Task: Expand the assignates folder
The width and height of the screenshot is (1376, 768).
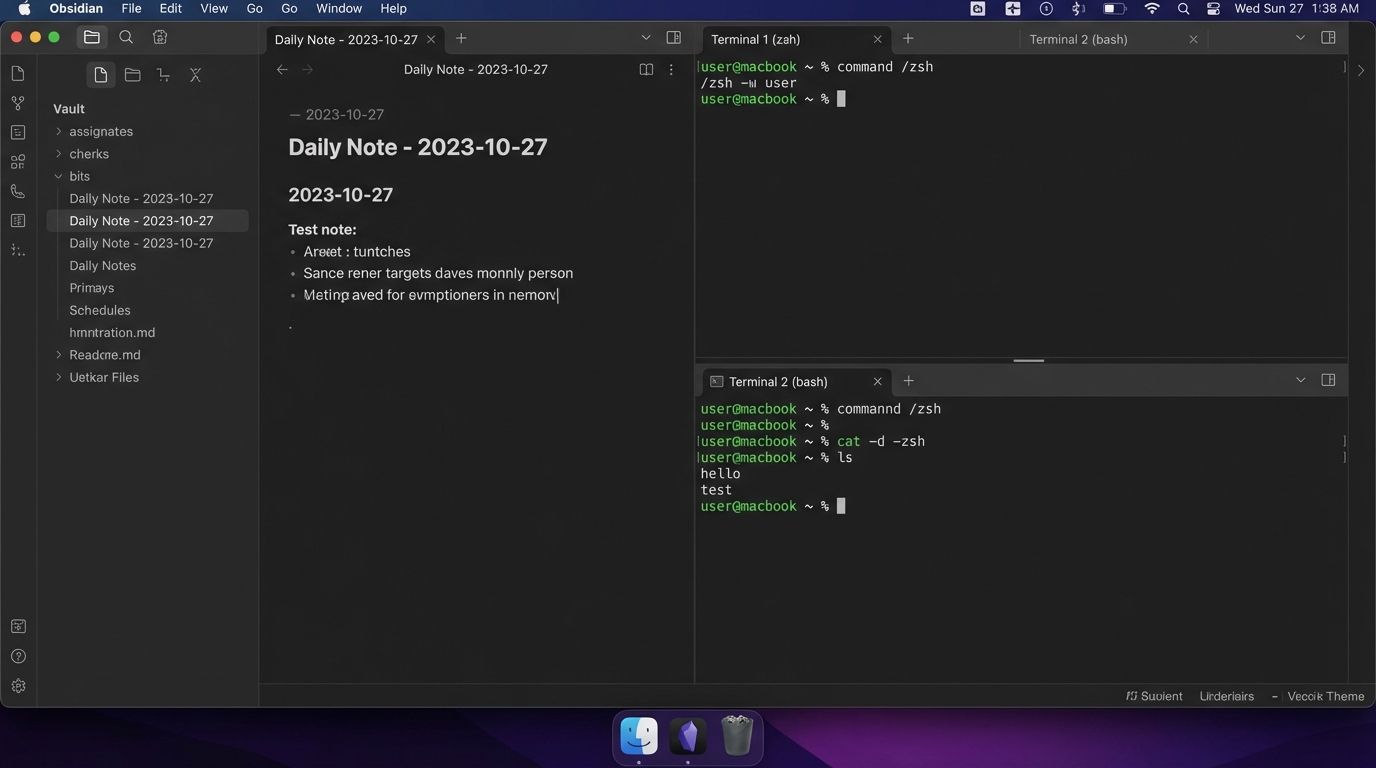Action: pos(59,131)
